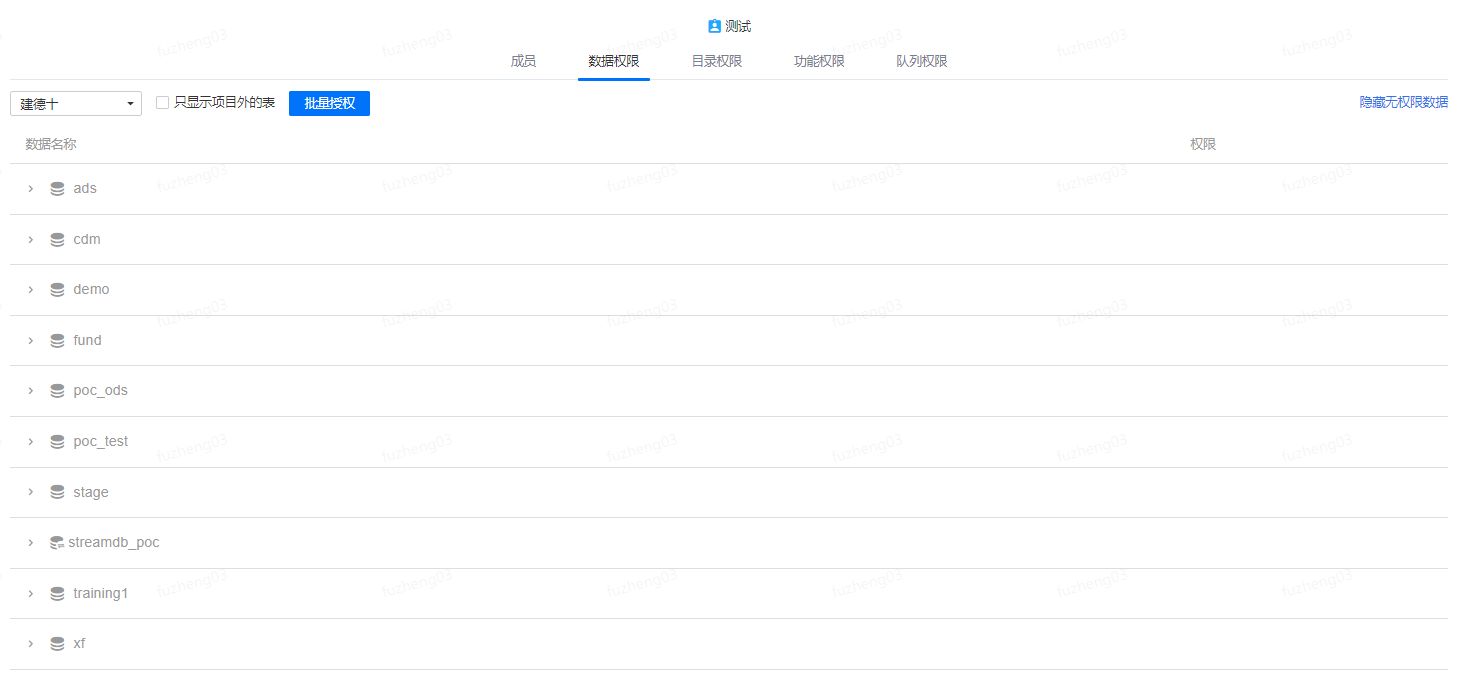Expand the training1 row chevron
Screen dimensions: 1469x688
tap(31, 594)
